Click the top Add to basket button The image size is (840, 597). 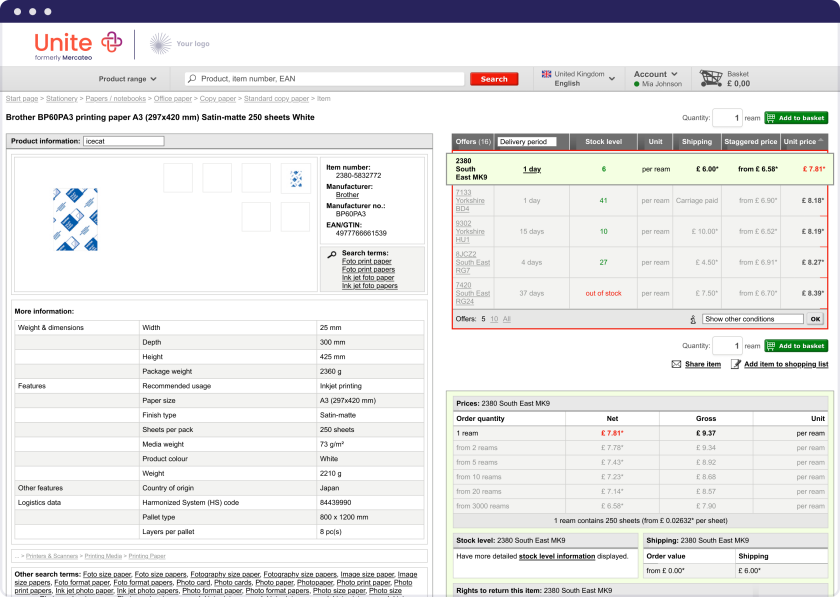796,118
